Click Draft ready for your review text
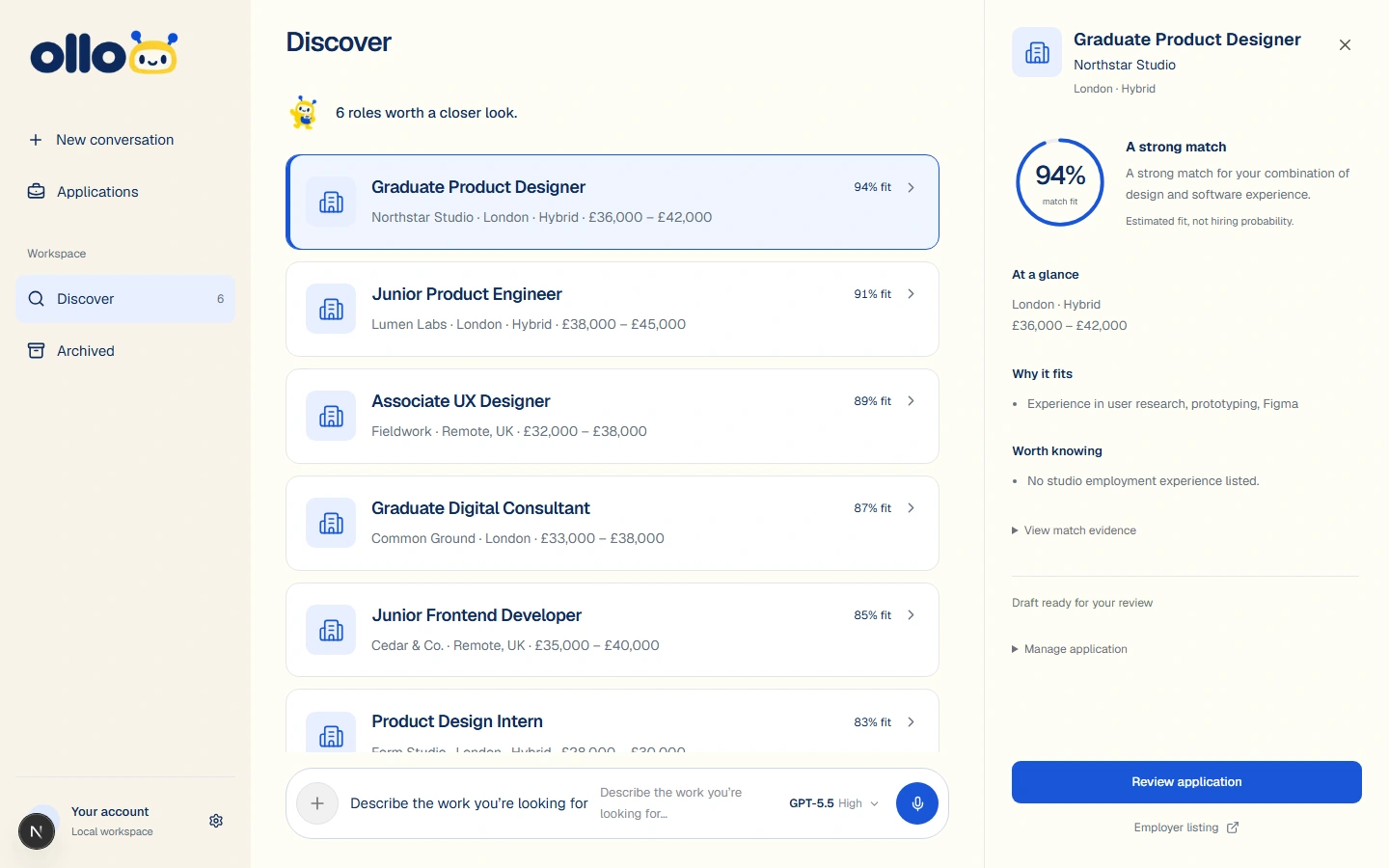Screen dimensions: 1389x868 tap(1082, 603)
